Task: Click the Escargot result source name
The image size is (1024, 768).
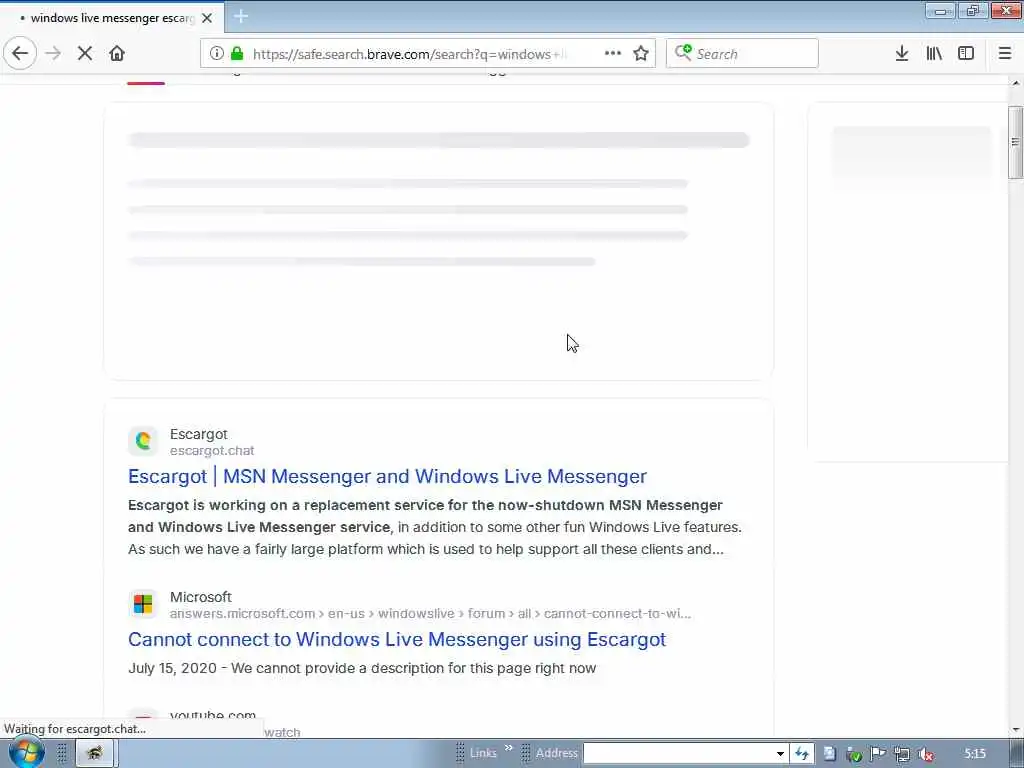Action: [199, 434]
